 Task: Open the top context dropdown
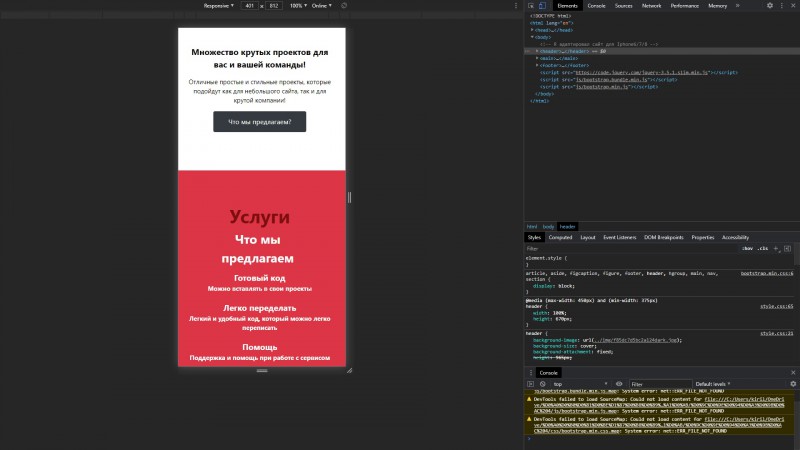(x=581, y=384)
